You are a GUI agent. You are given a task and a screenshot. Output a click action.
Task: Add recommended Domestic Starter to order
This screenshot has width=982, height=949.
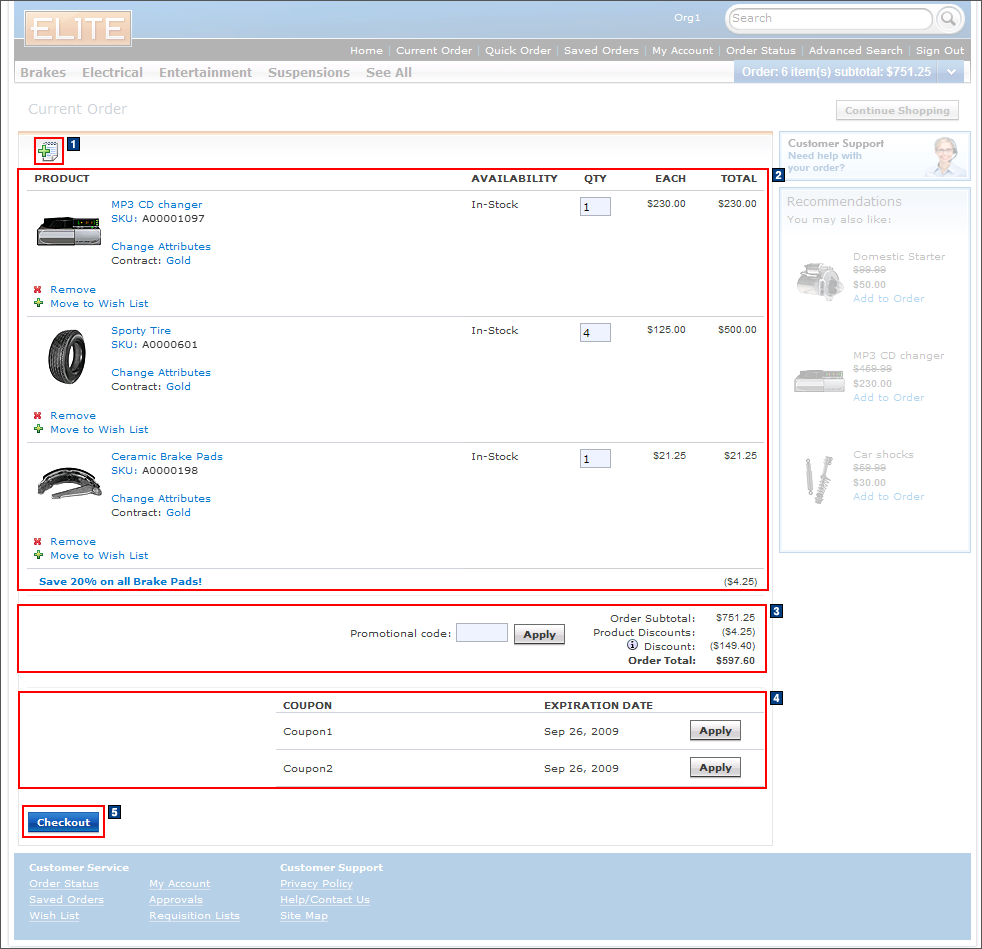pos(888,299)
